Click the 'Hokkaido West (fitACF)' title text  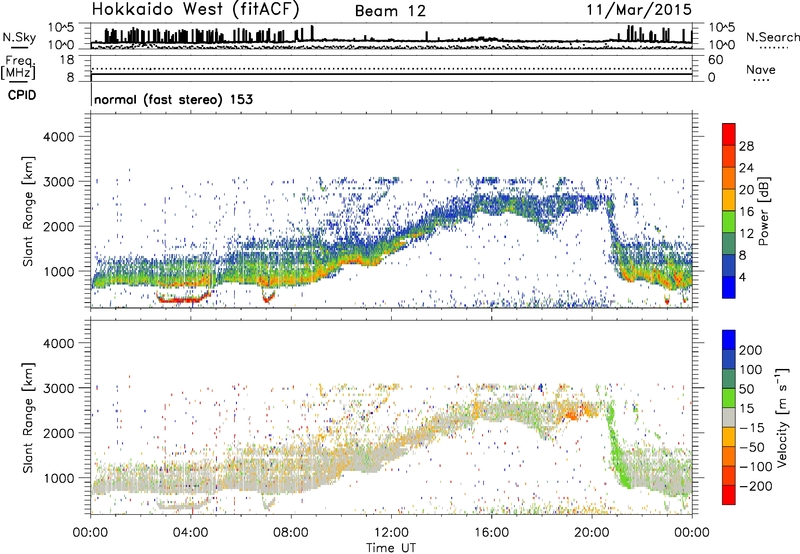click(x=195, y=10)
